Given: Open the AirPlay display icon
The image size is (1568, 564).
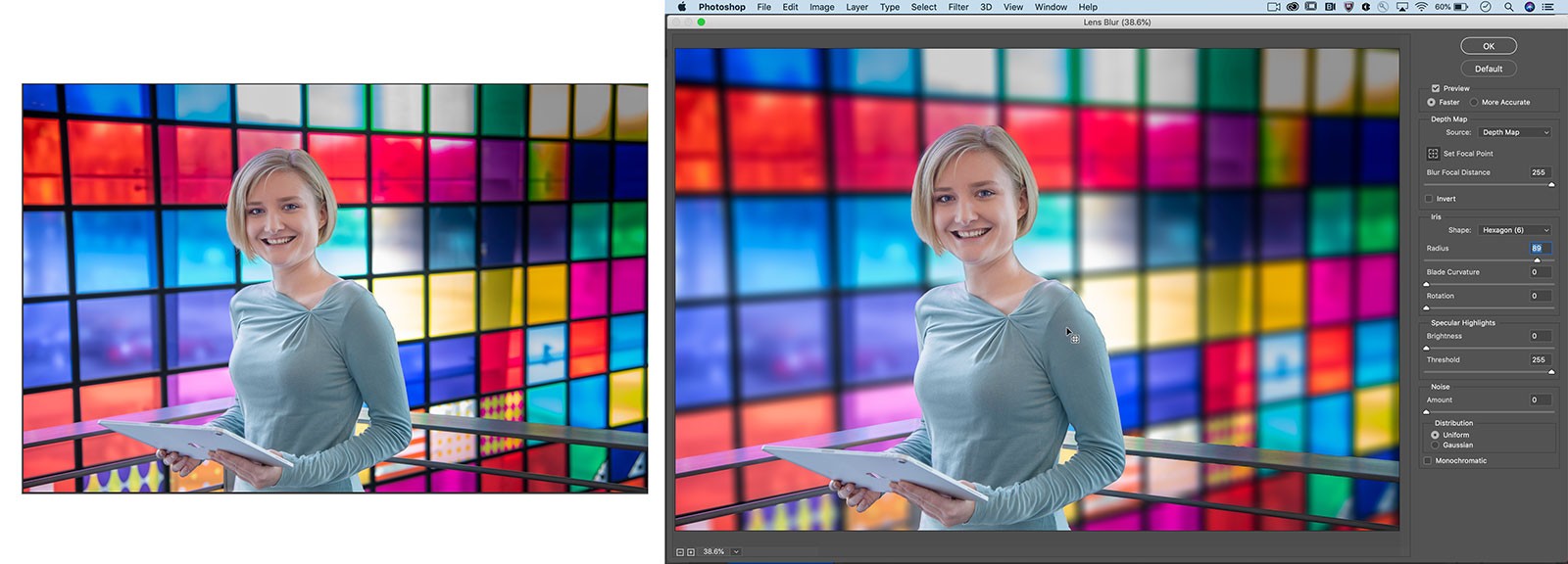Looking at the screenshot, I should coord(1401,7).
